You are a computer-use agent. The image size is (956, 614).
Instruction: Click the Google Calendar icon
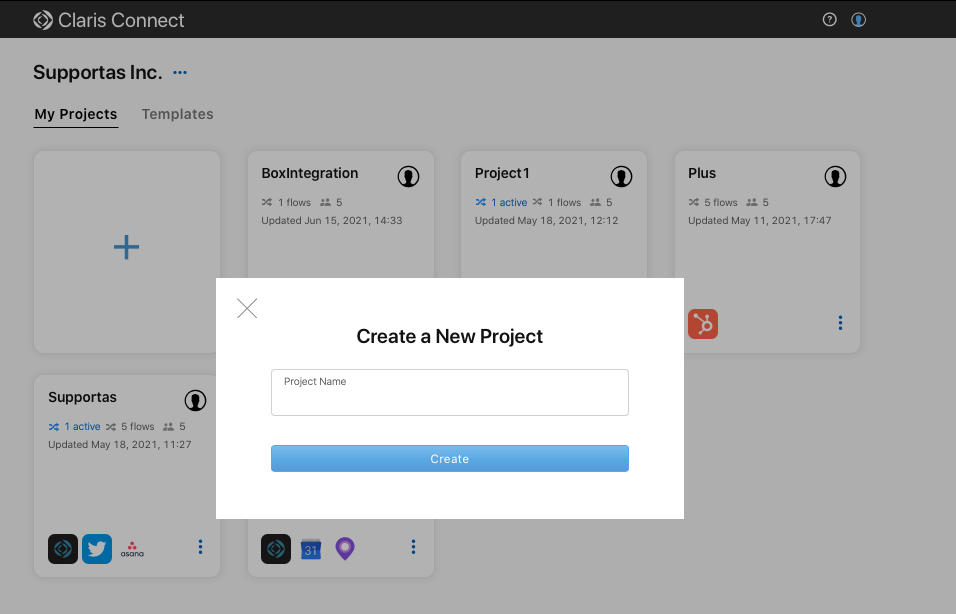coord(311,549)
